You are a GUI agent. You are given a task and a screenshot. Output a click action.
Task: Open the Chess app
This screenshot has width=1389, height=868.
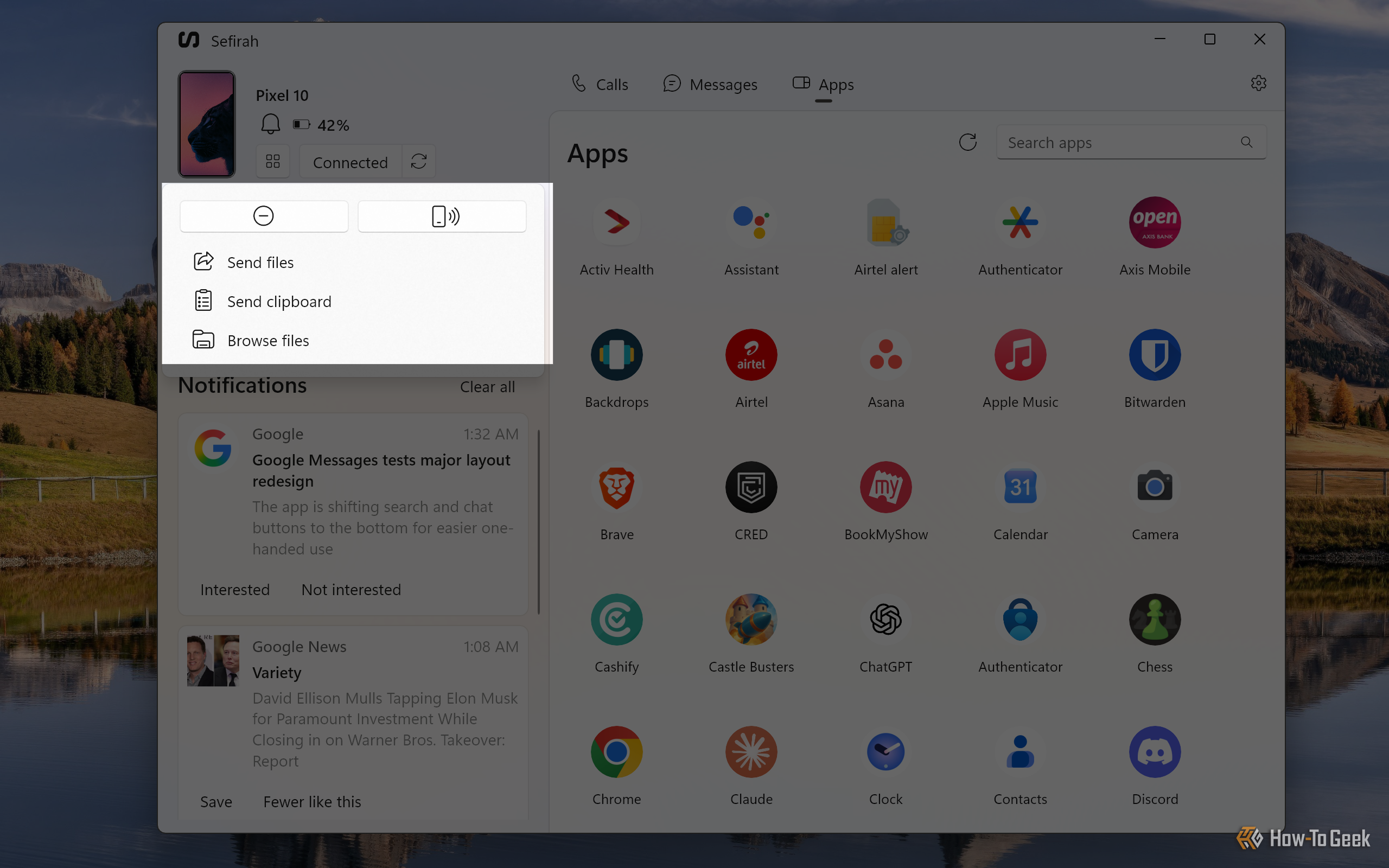point(1155,634)
